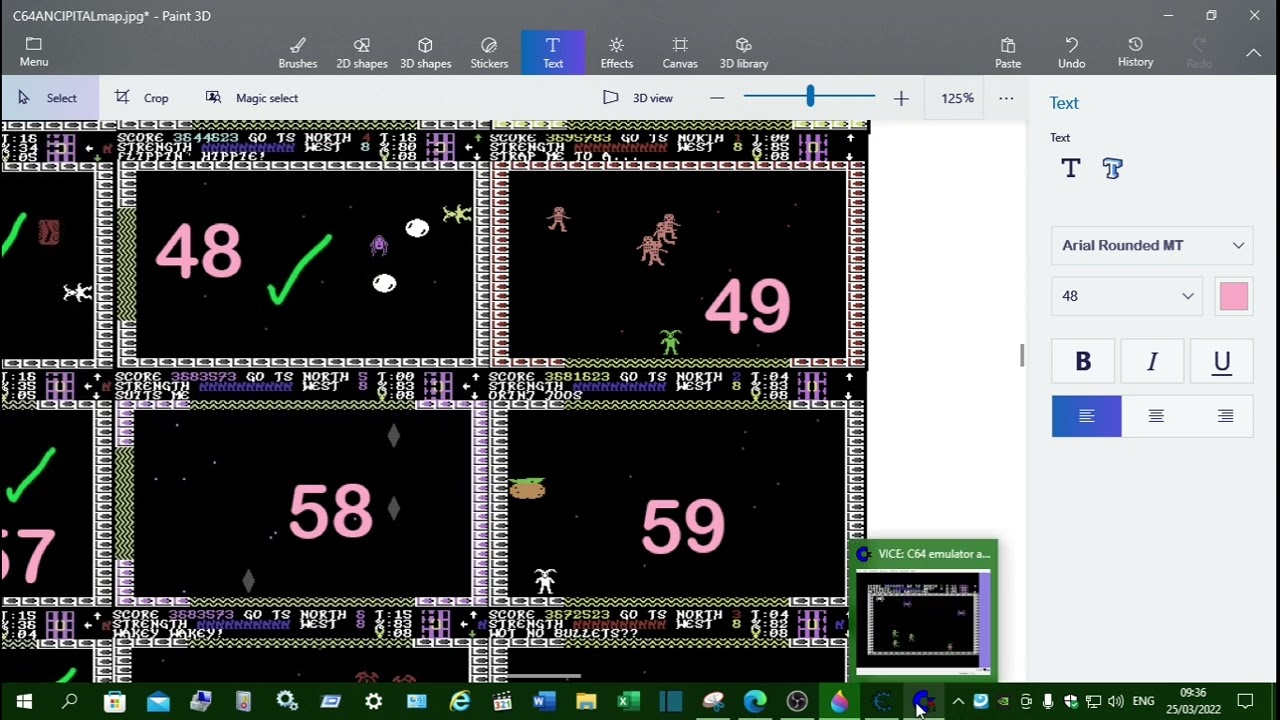Select the 2D text option

click(1071, 169)
